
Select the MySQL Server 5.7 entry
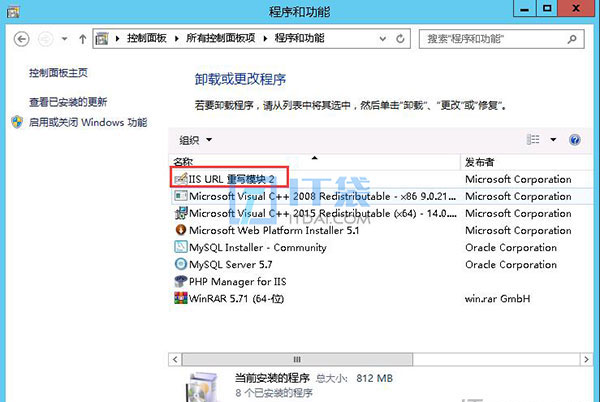pos(231,265)
